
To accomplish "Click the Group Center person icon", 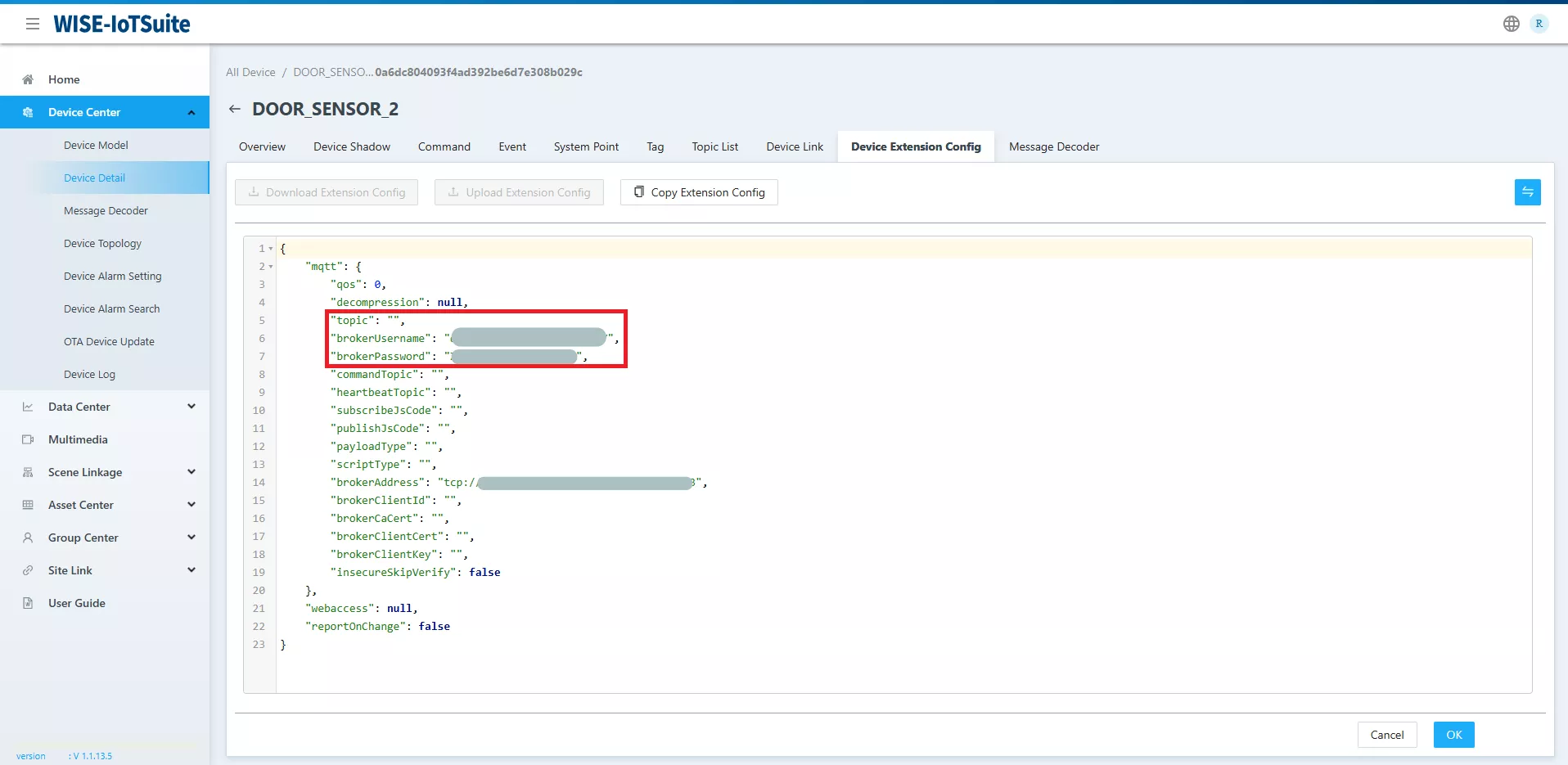I will [28, 538].
